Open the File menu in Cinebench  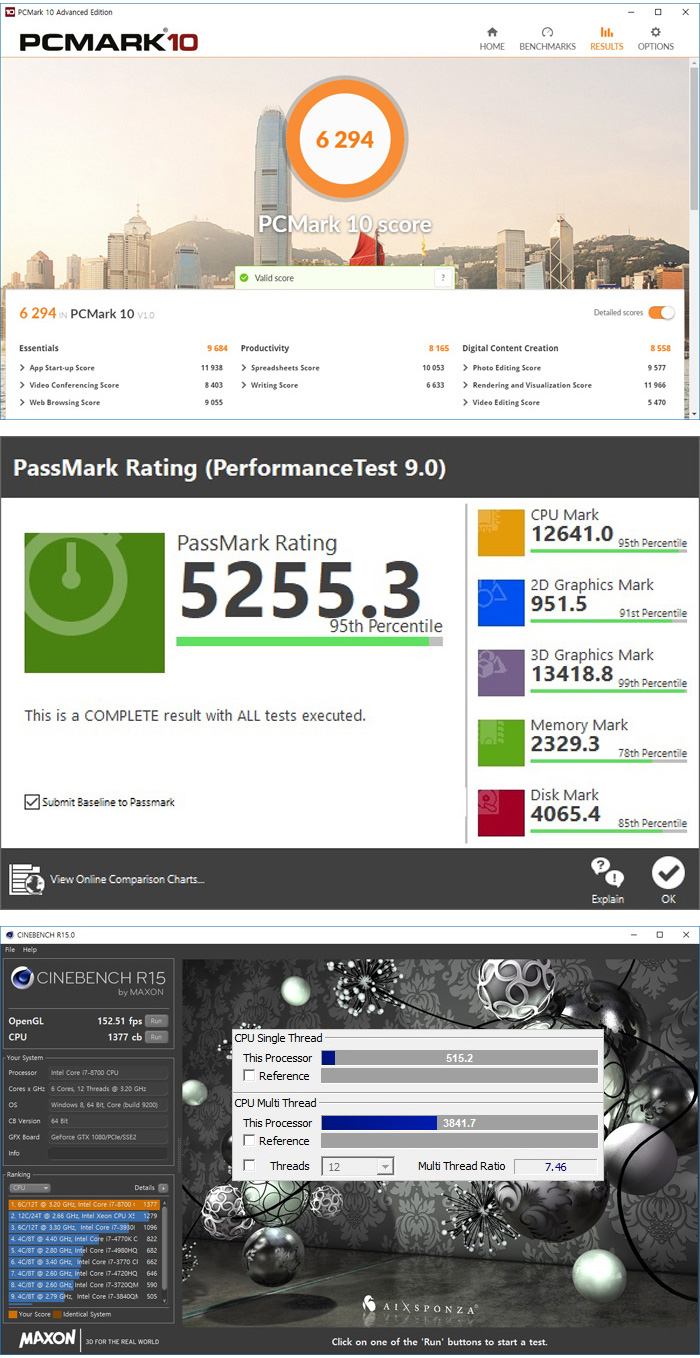pyautogui.click(x=10, y=949)
